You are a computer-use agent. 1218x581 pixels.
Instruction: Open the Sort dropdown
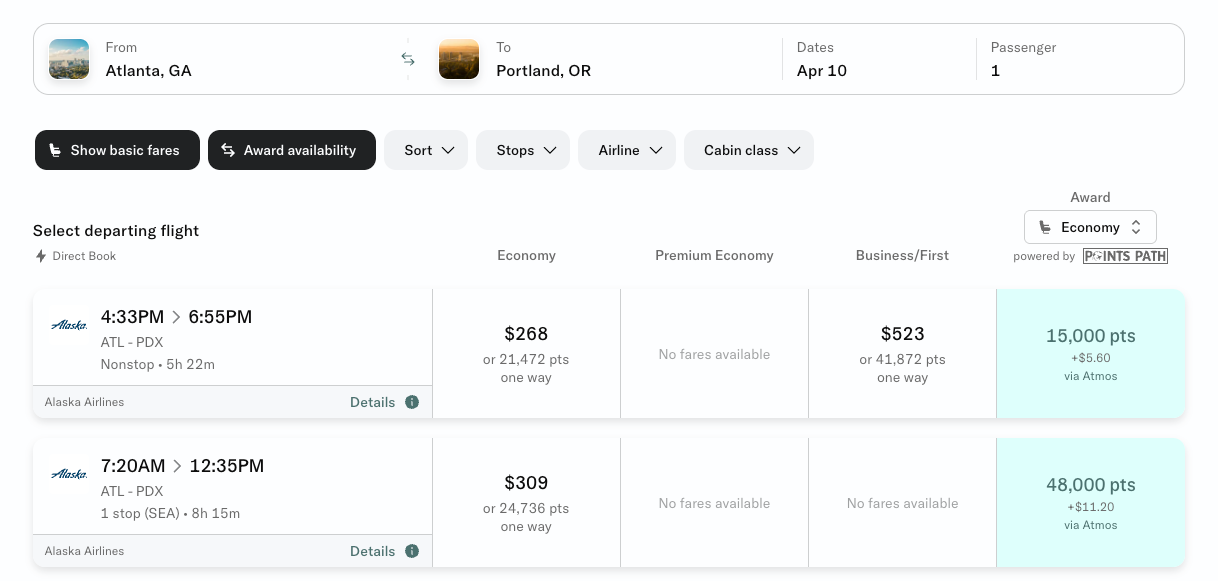(426, 150)
